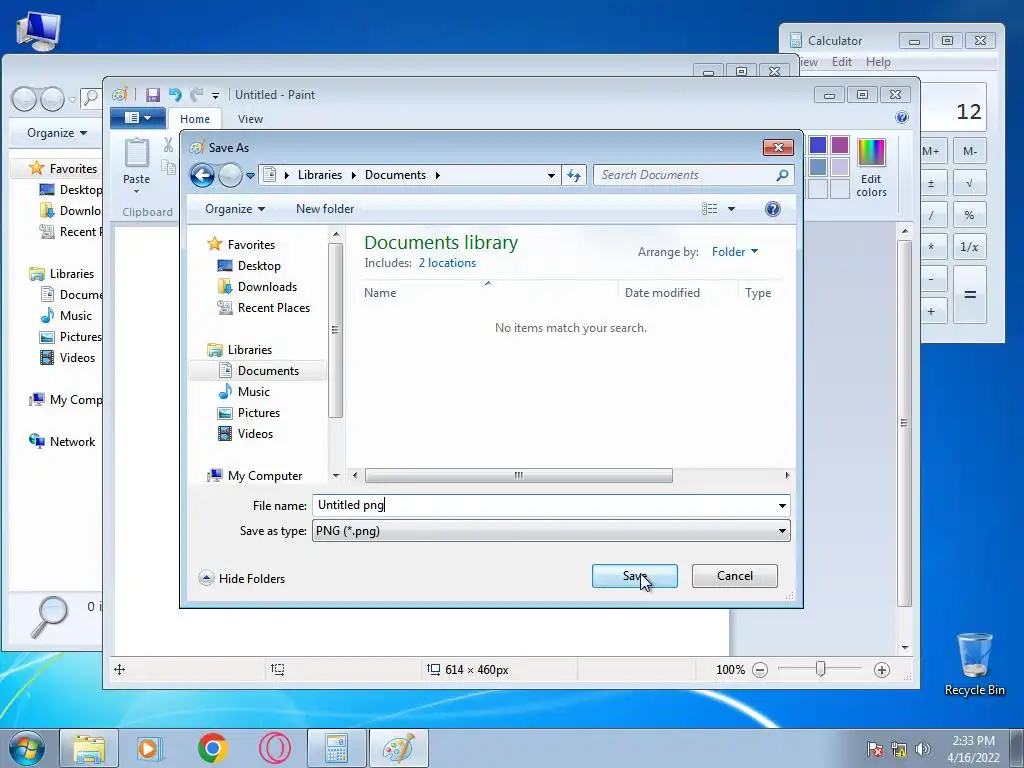Image resolution: width=1024 pixels, height=768 pixels.
Task: Open Customize Quick Access Toolbar dropdown in Paint
Action: pos(216,95)
